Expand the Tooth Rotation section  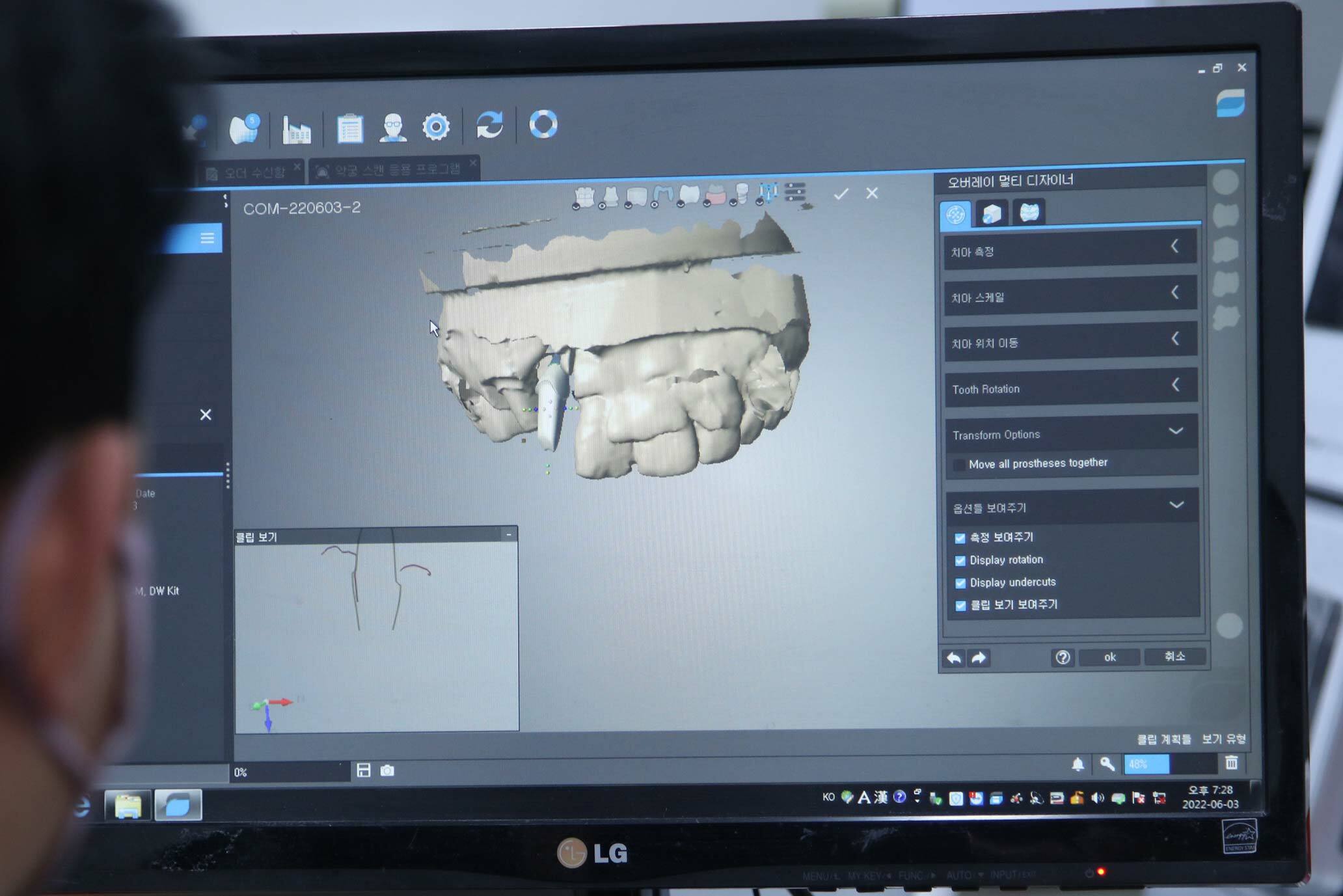pyautogui.click(x=1072, y=387)
